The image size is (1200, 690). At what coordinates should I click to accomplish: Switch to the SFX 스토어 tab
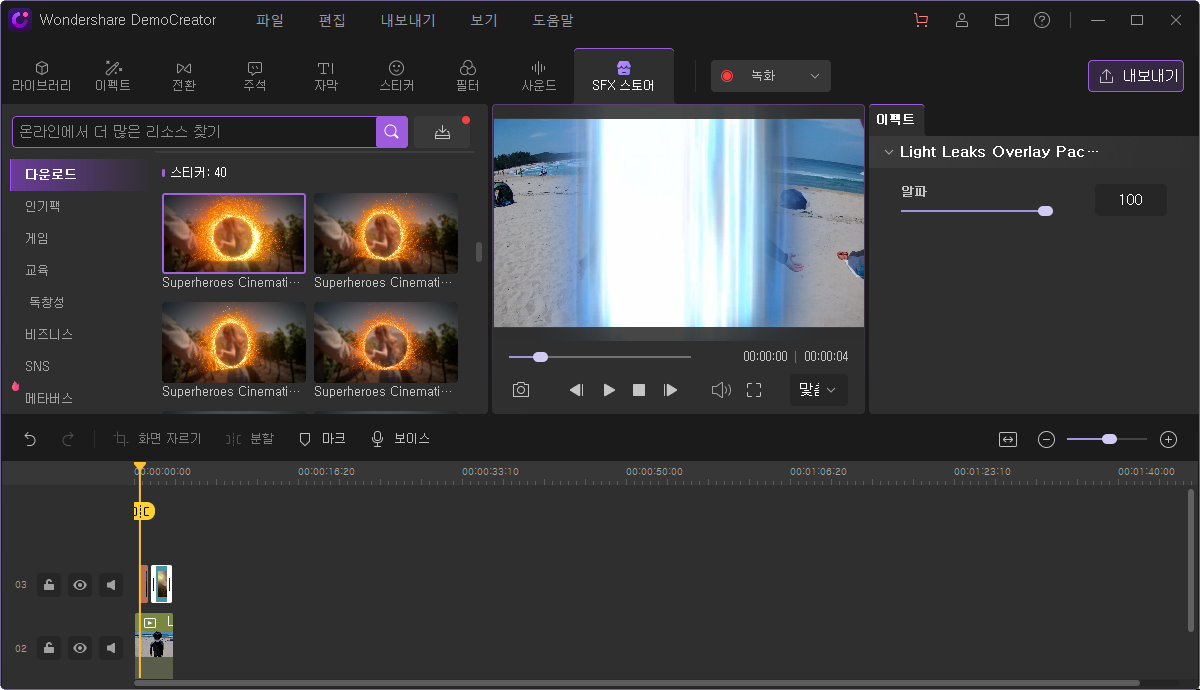point(623,75)
